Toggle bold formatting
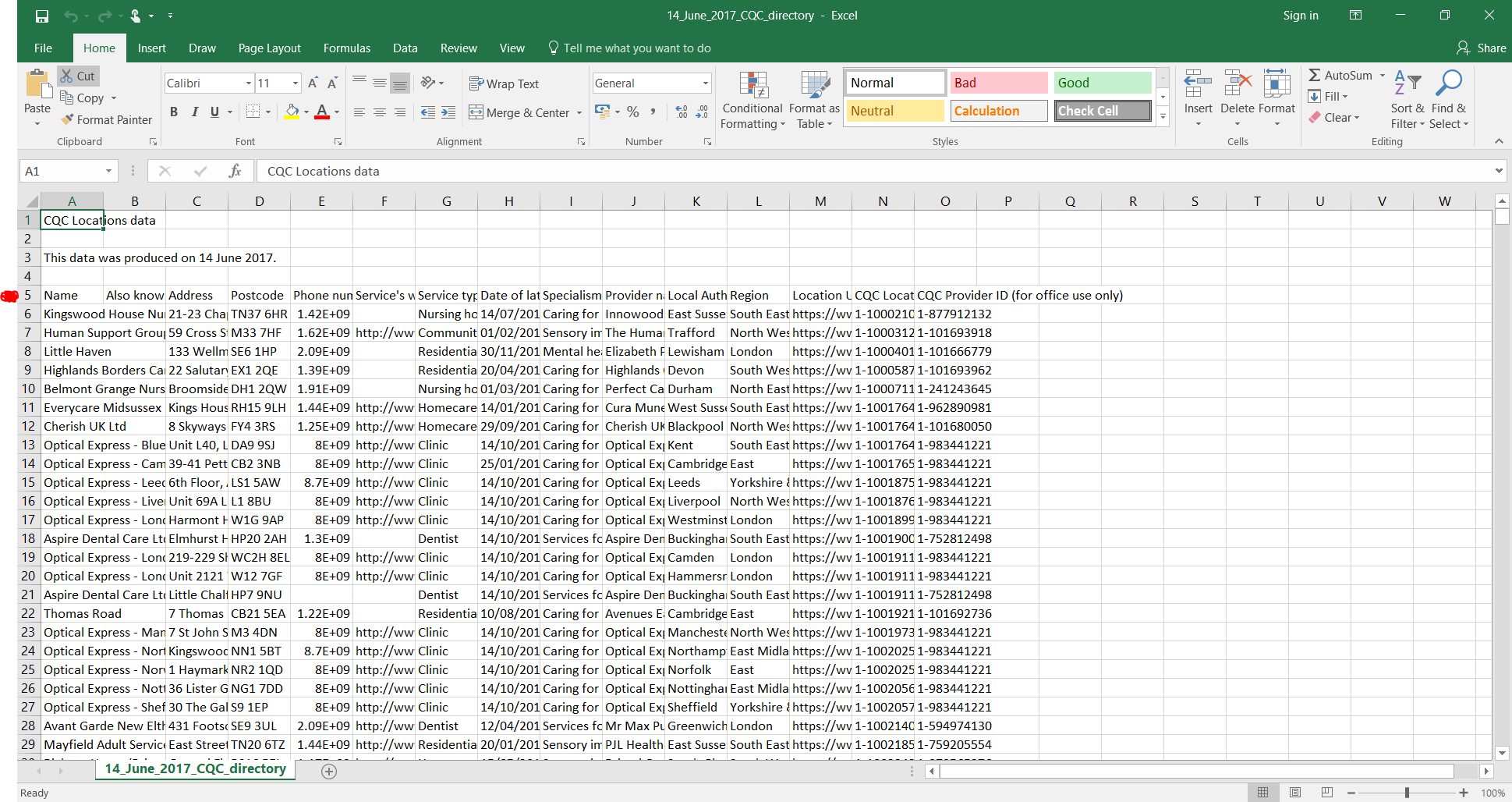1512x802 pixels. (173, 112)
